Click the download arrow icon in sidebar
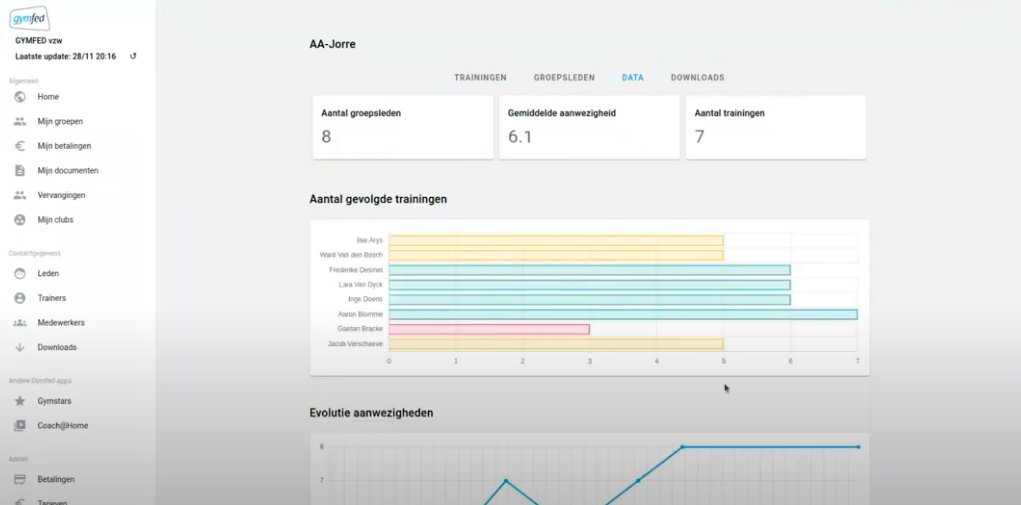The height and width of the screenshot is (505, 1021). tap(20, 348)
